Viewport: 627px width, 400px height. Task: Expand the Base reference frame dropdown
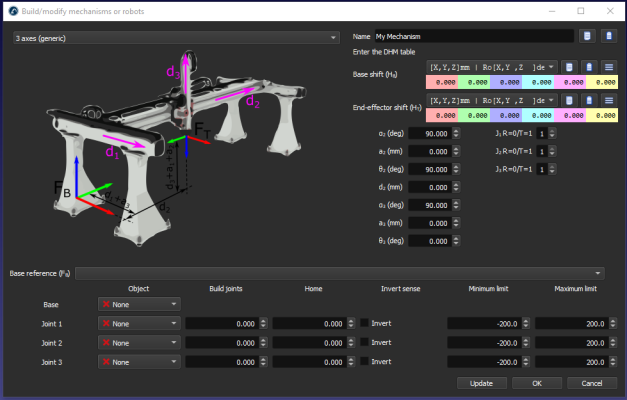click(x=339, y=273)
